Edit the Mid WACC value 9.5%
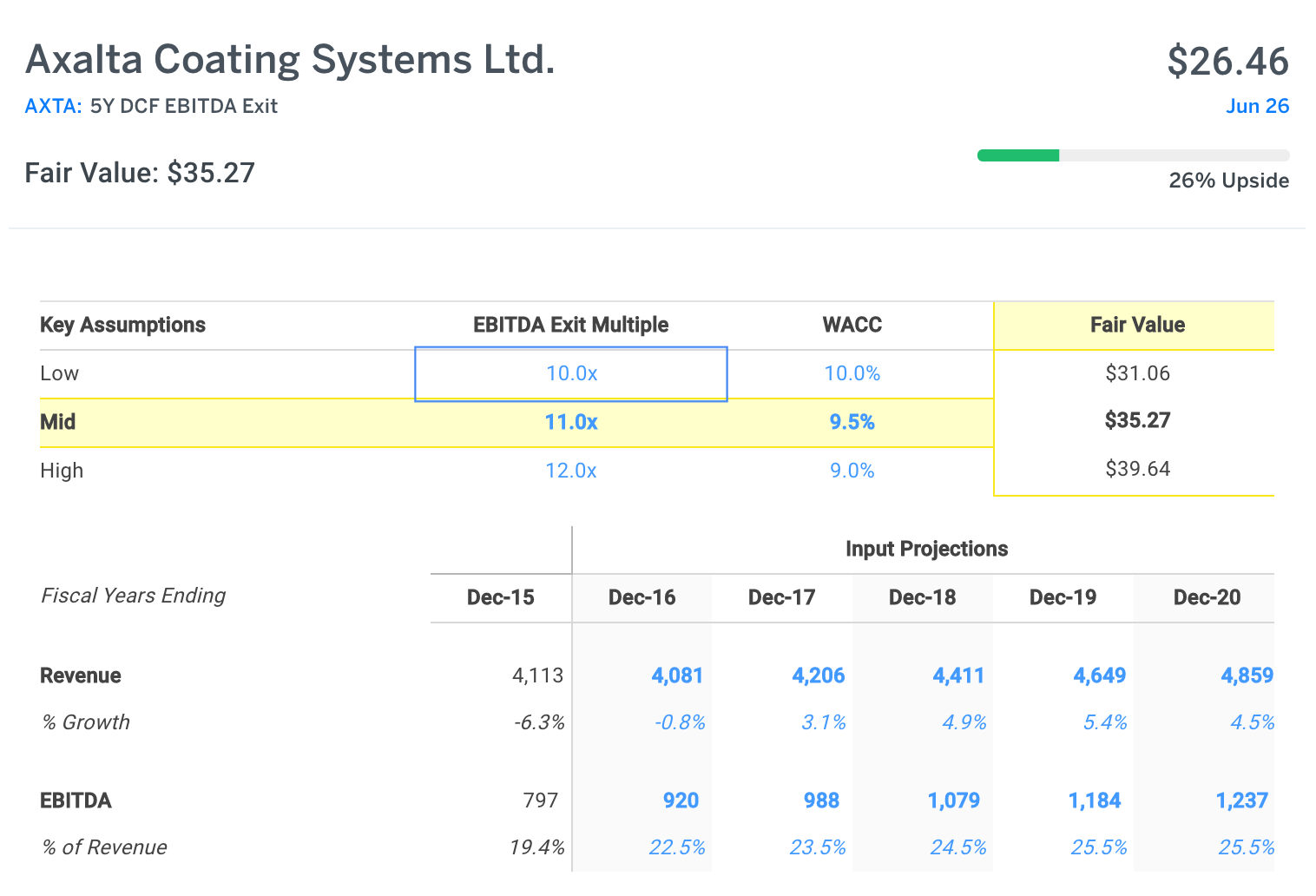 (x=852, y=422)
